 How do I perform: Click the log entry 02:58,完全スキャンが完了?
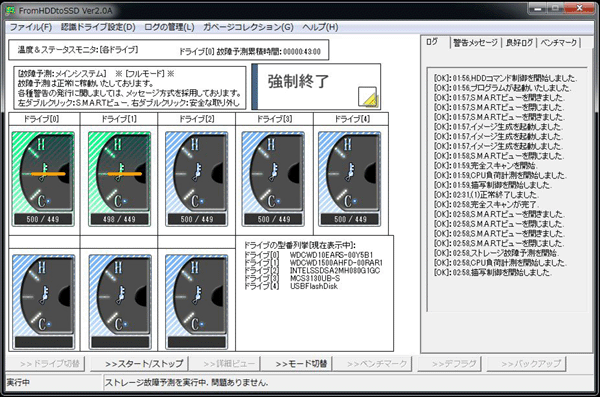(486, 204)
